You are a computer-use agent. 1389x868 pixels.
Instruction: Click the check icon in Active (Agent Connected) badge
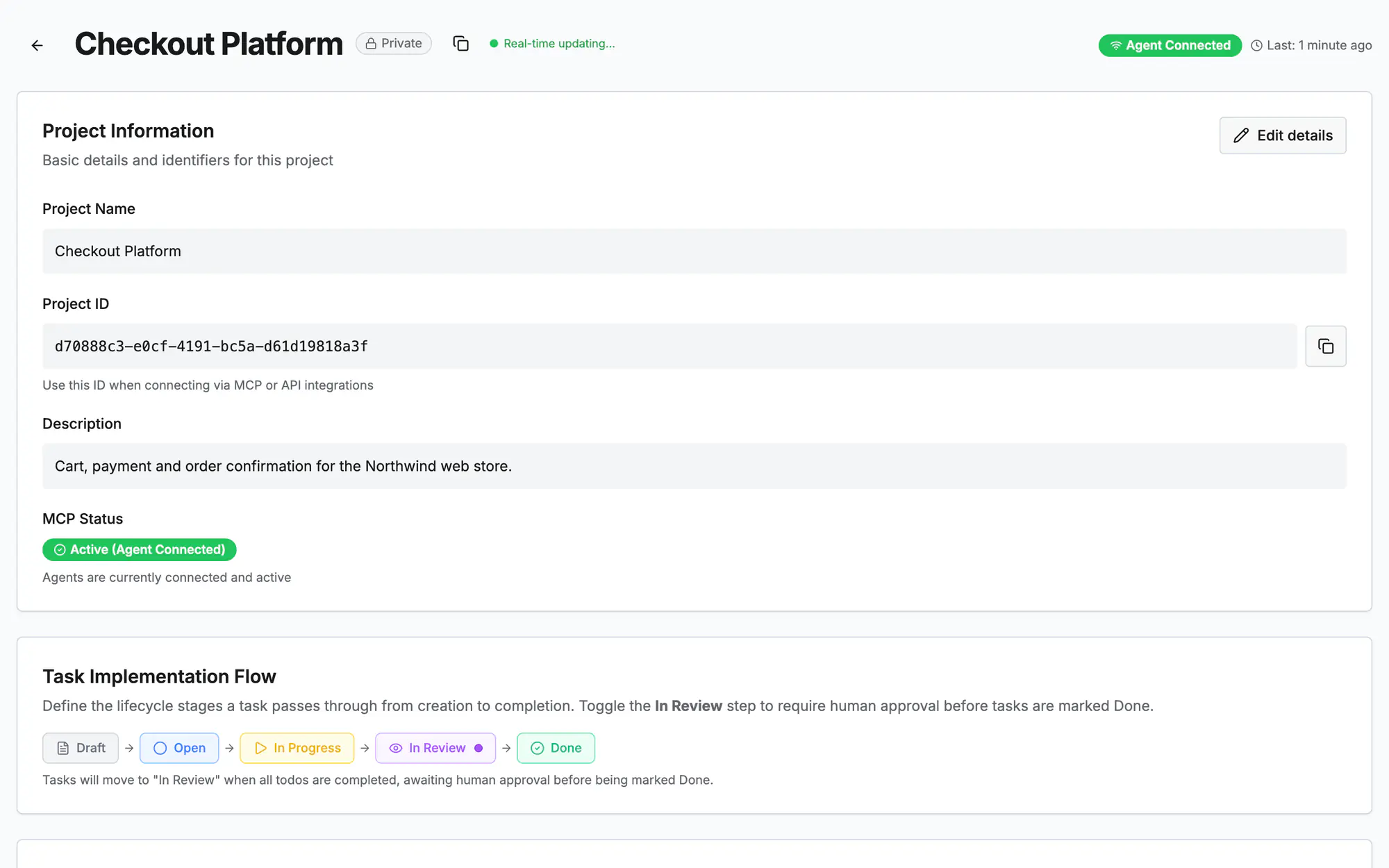(x=60, y=550)
